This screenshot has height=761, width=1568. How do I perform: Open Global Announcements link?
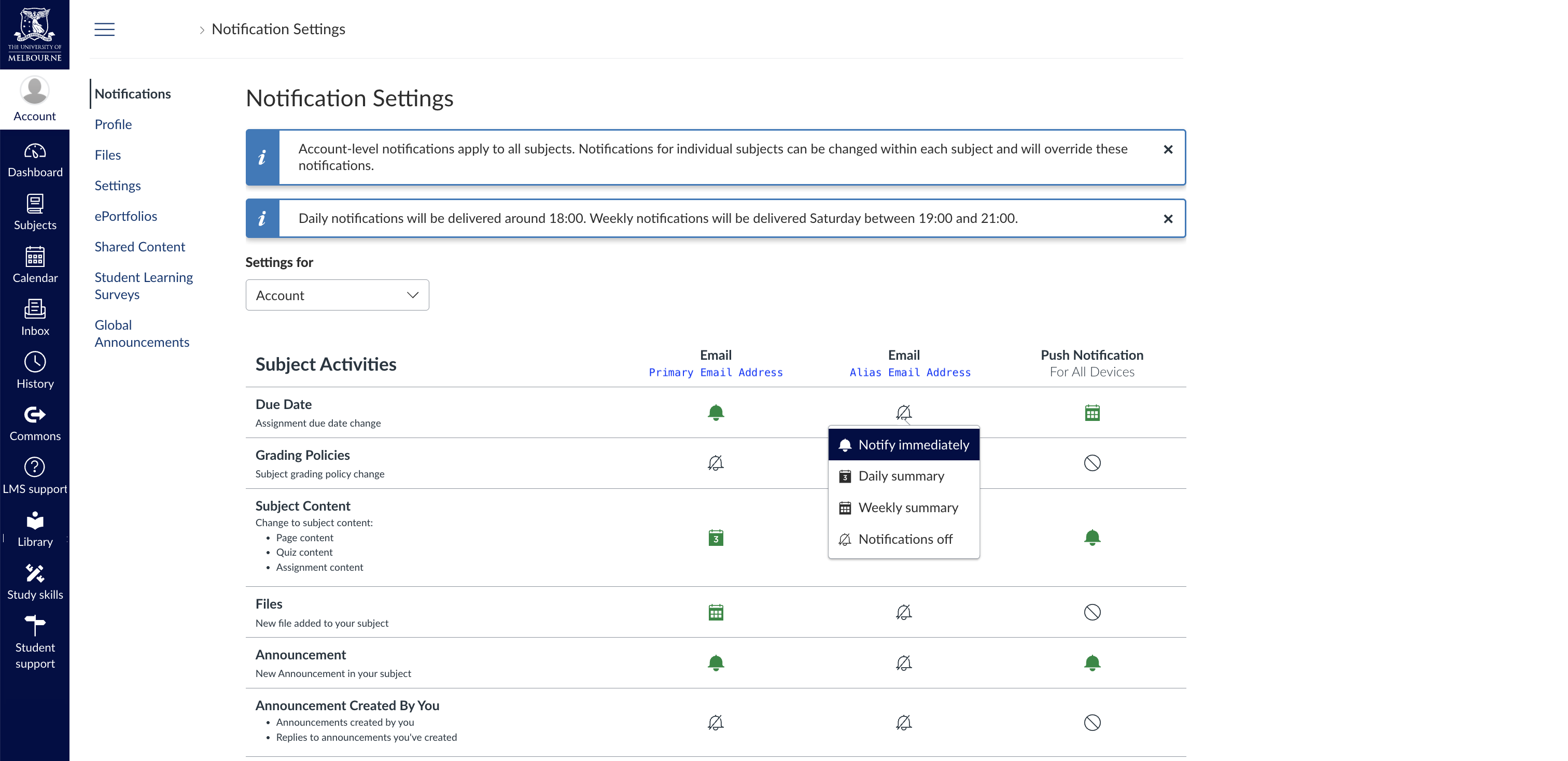[x=142, y=333]
